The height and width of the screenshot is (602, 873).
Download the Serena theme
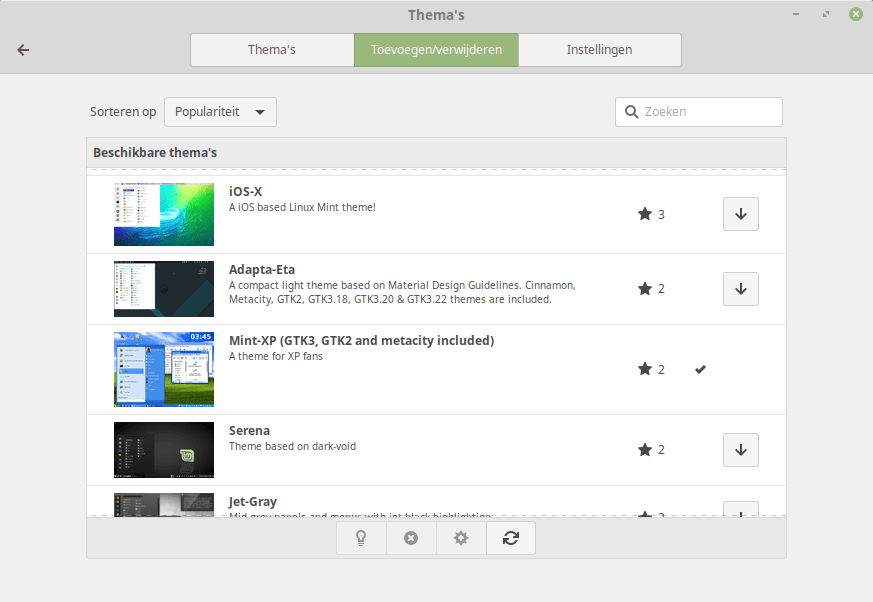(740, 449)
